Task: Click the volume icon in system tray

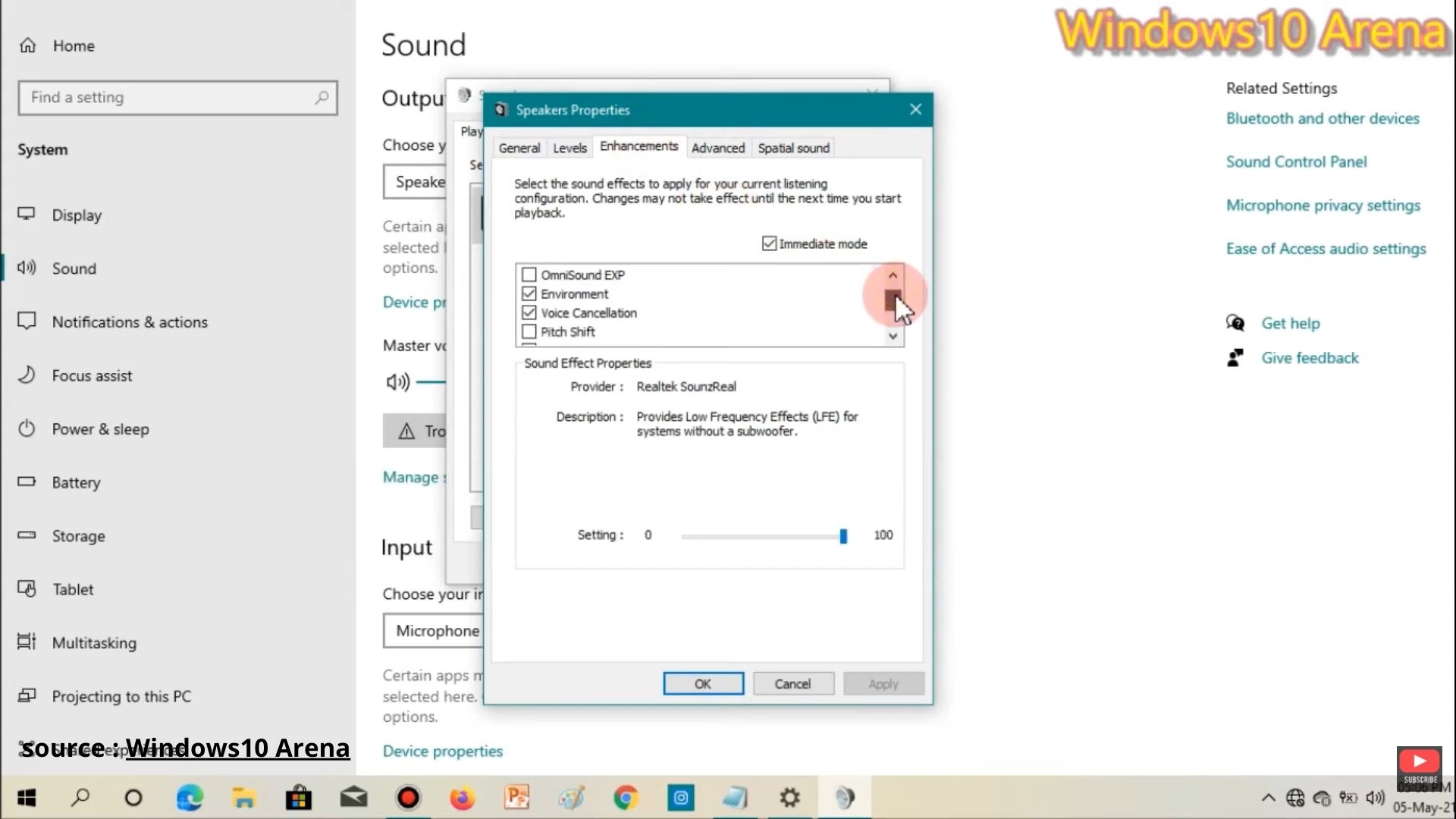Action: point(1375,798)
